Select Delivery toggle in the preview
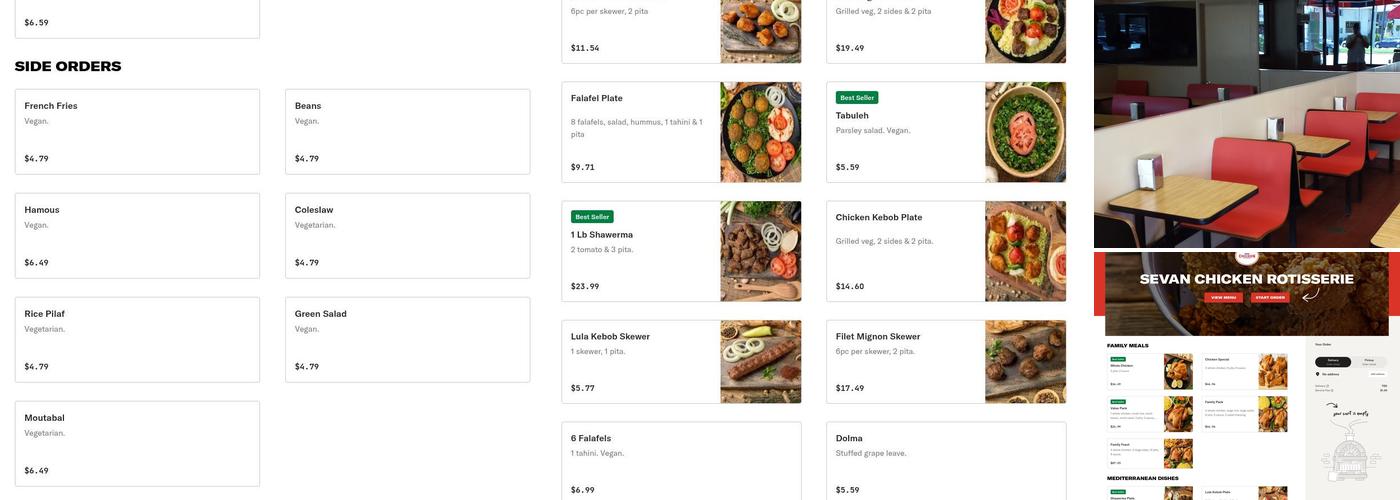Screen dimensions: 1400x500 (1333, 361)
